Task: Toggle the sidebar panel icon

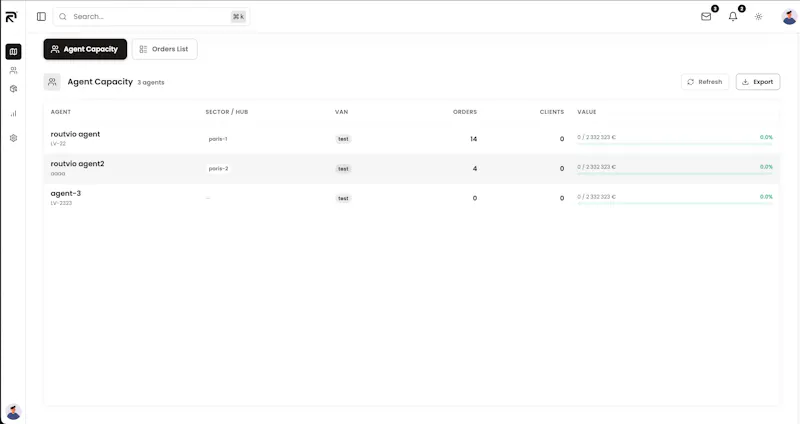Action: tap(41, 17)
